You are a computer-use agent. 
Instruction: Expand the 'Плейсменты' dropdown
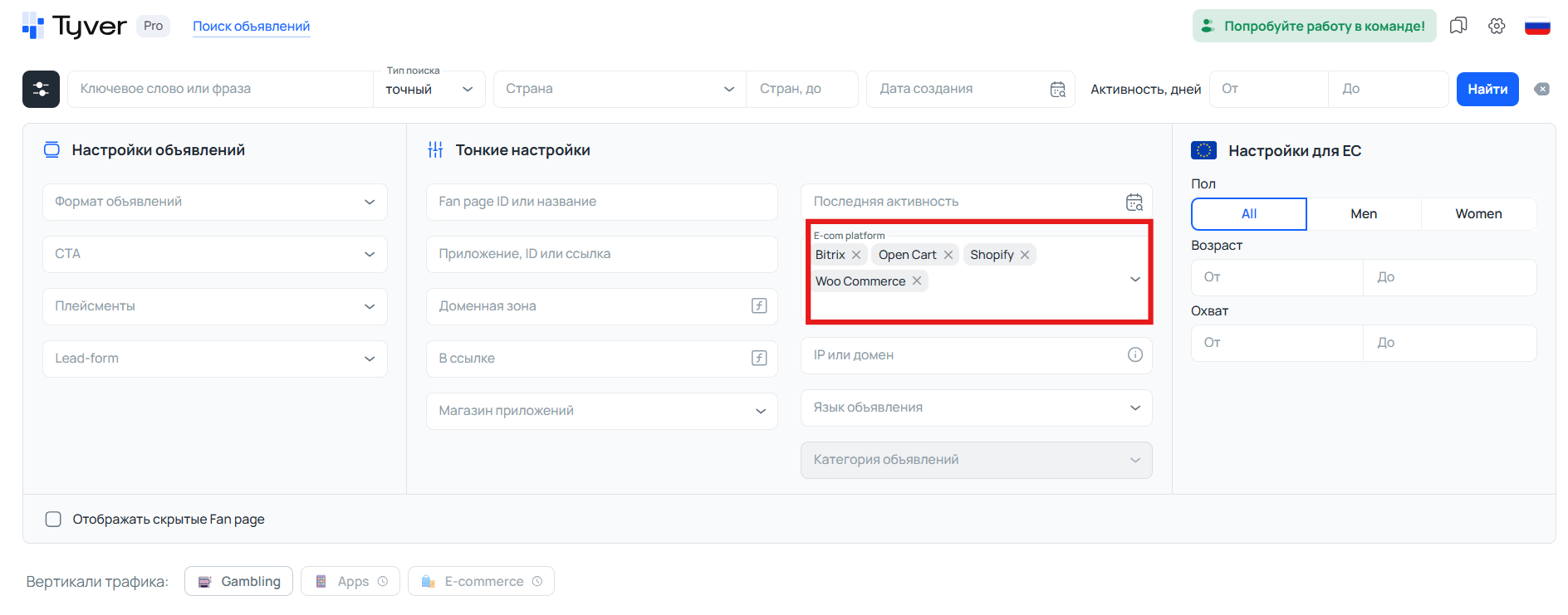click(215, 306)
